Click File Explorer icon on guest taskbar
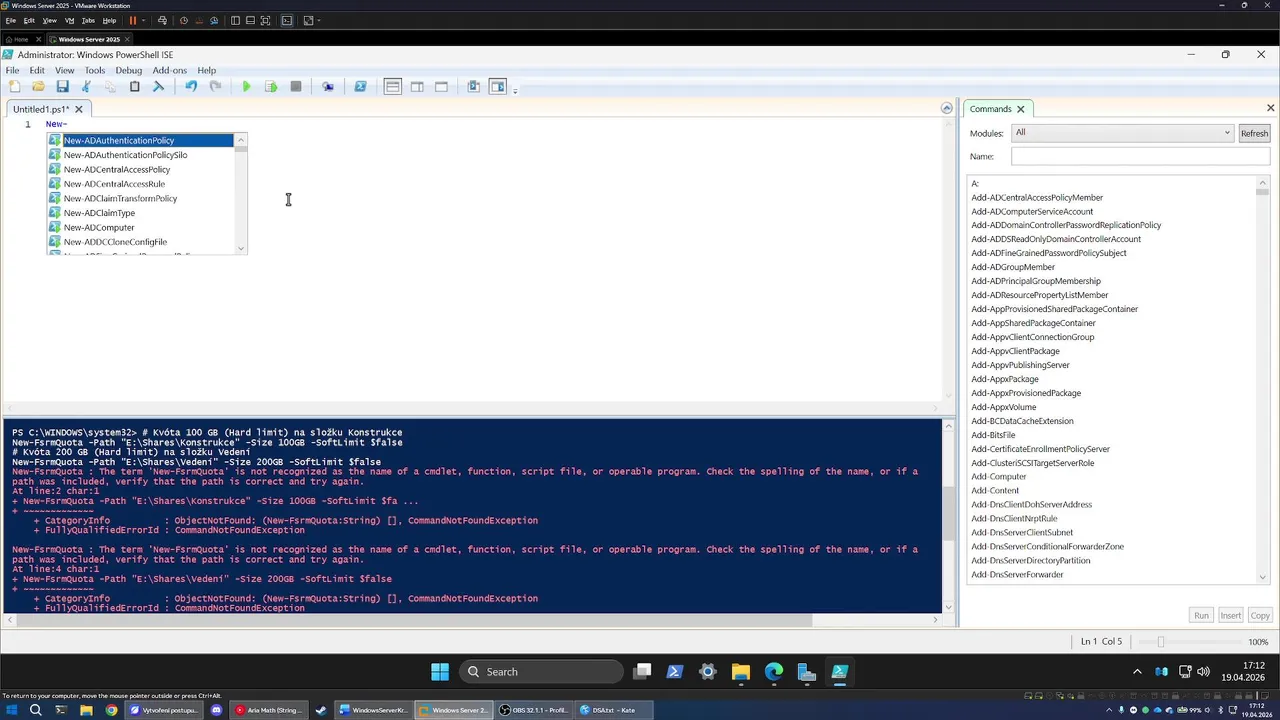 click(x=740, y=672)
